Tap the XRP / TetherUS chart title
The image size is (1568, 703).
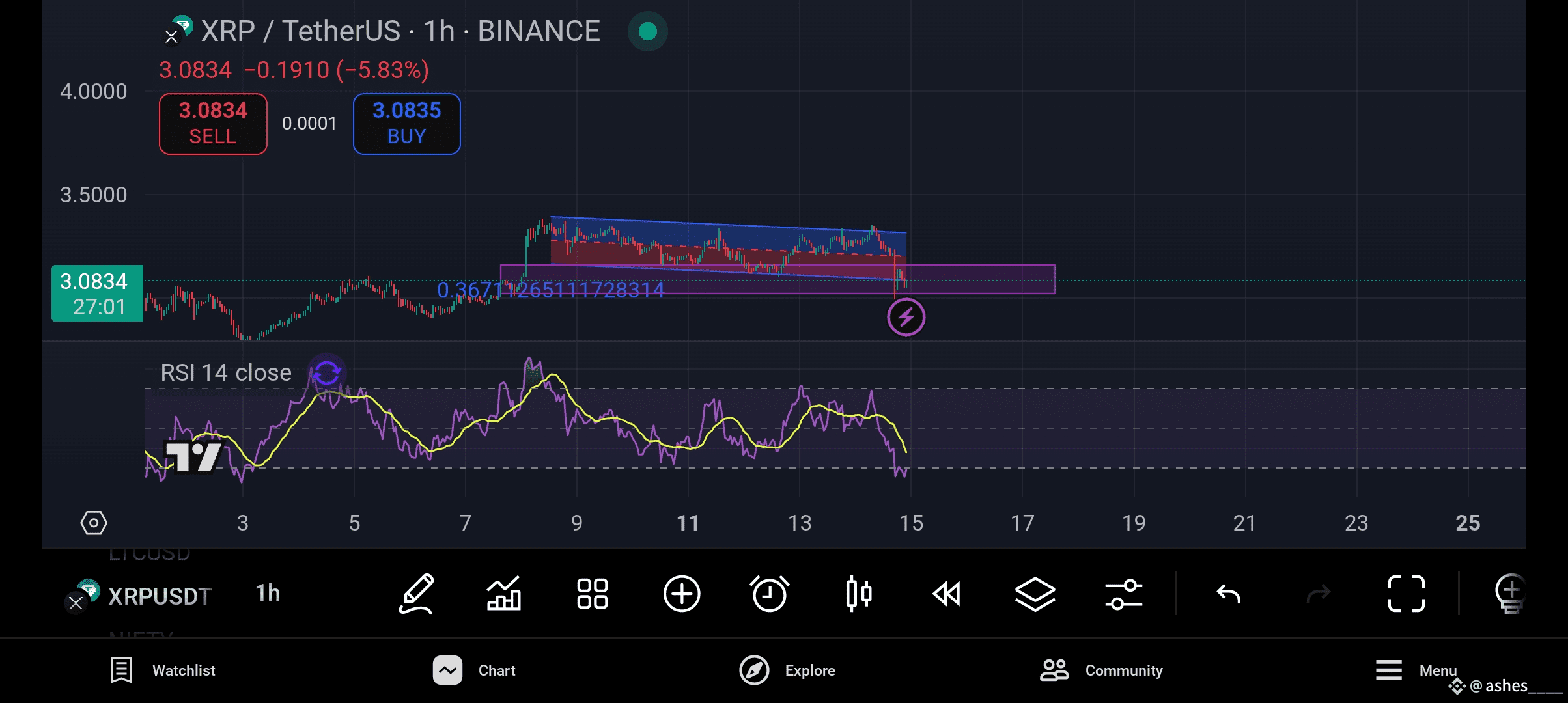click(x=400, y=31)
